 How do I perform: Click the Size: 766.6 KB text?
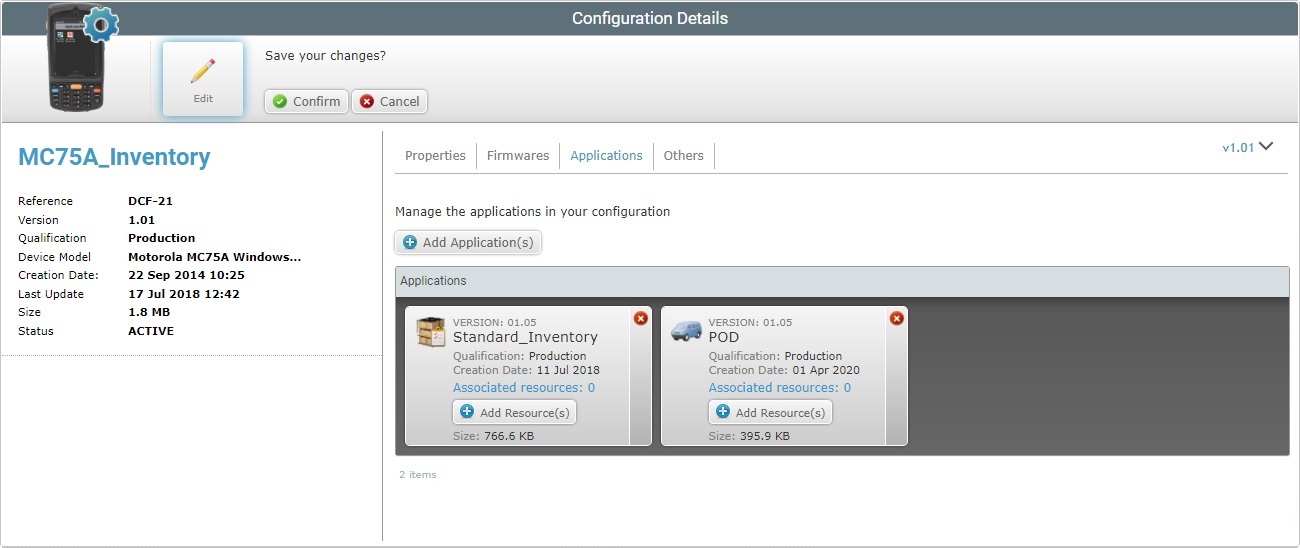pyautogui.click(x=493, y=436)
